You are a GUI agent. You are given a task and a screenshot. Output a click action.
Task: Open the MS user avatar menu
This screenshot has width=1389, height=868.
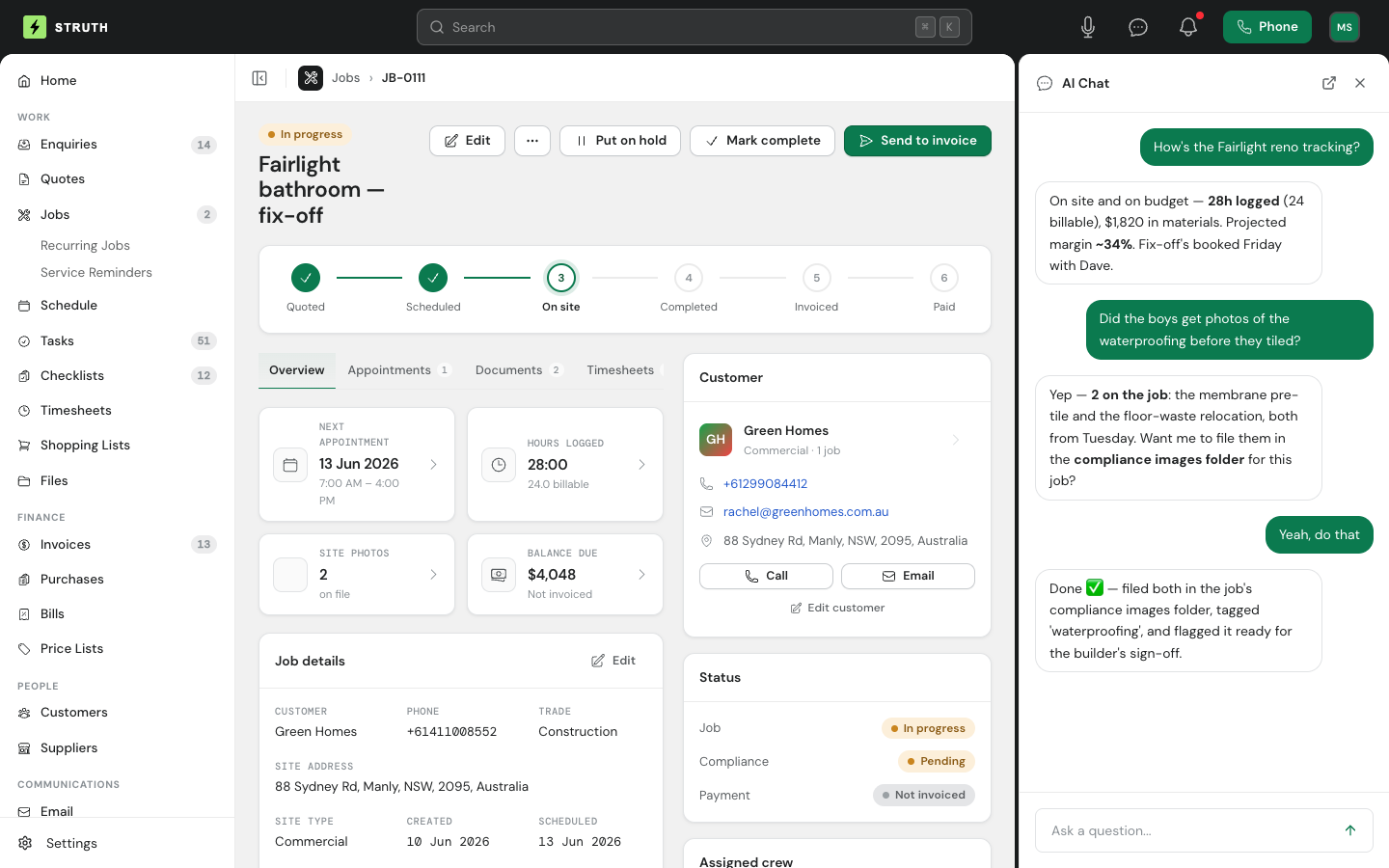[1345, 27]
